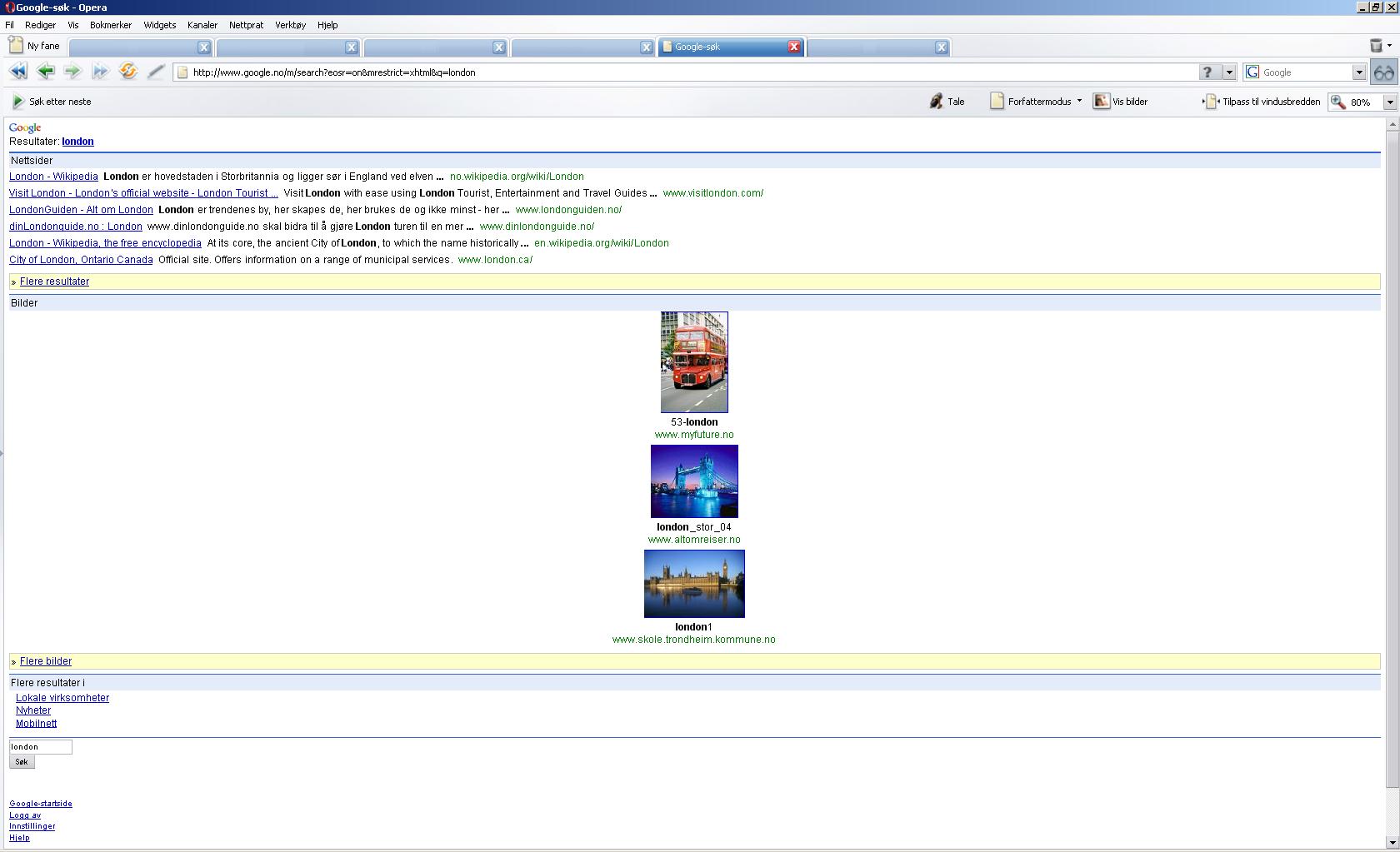The width and height of the screenshot is (1400, 852).
Task: Open the Verktøy menu
Action: point(290,25)
